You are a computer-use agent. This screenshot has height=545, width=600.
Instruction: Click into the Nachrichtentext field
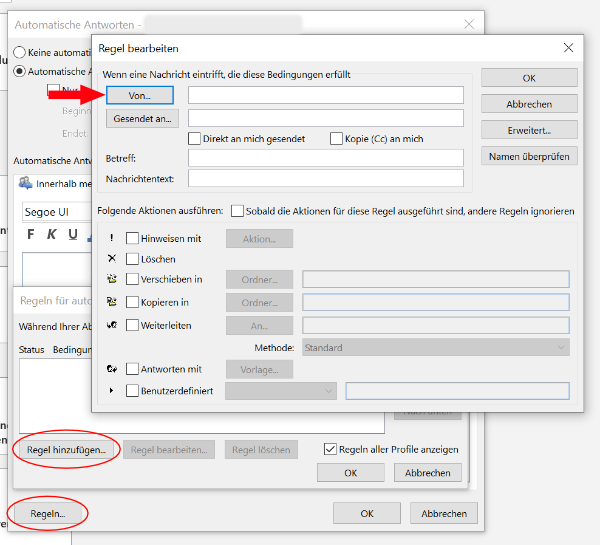click(x=326, y=178)
